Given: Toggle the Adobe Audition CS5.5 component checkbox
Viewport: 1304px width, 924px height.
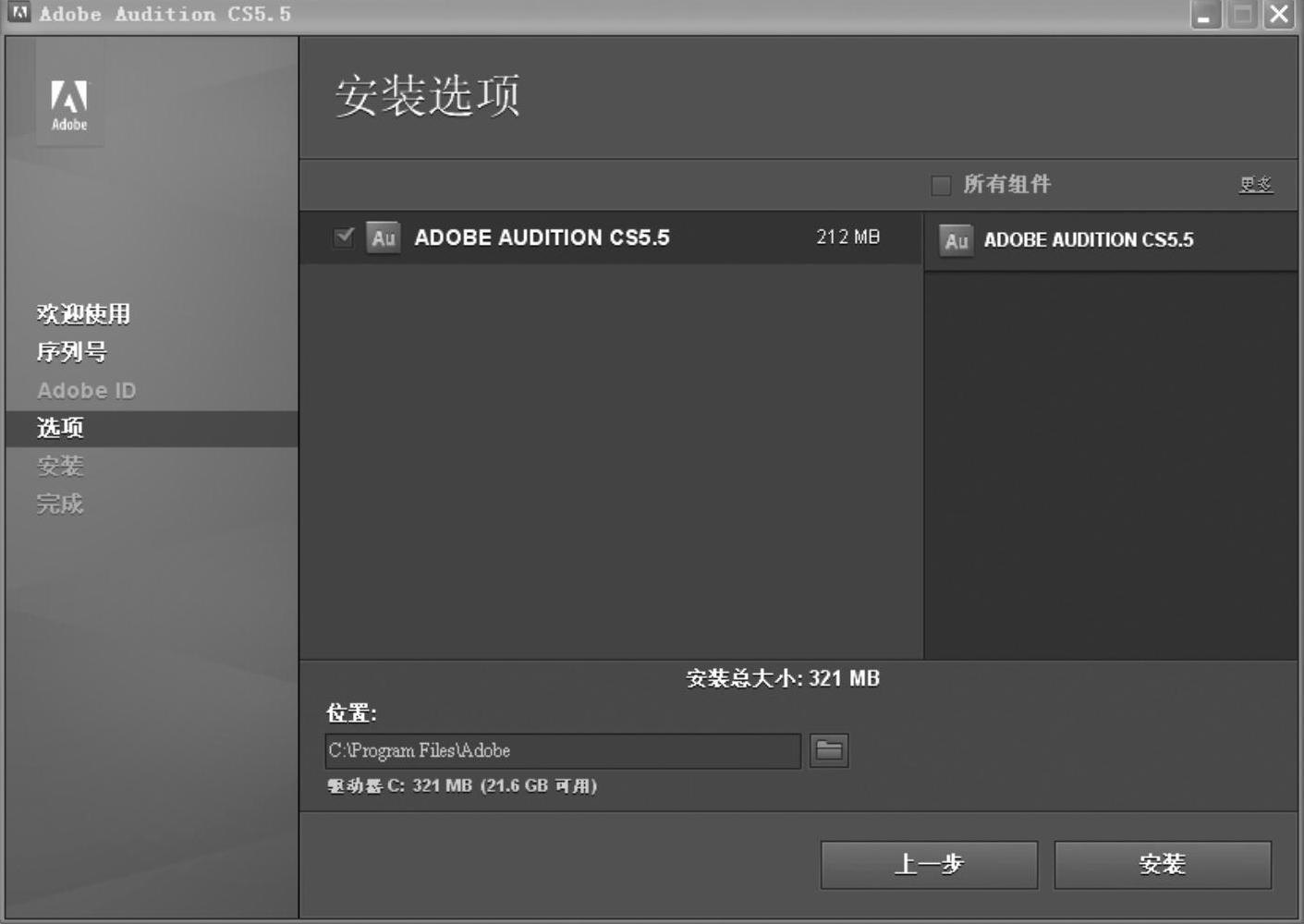Looking at the screenshot, I should click(343, 237).
